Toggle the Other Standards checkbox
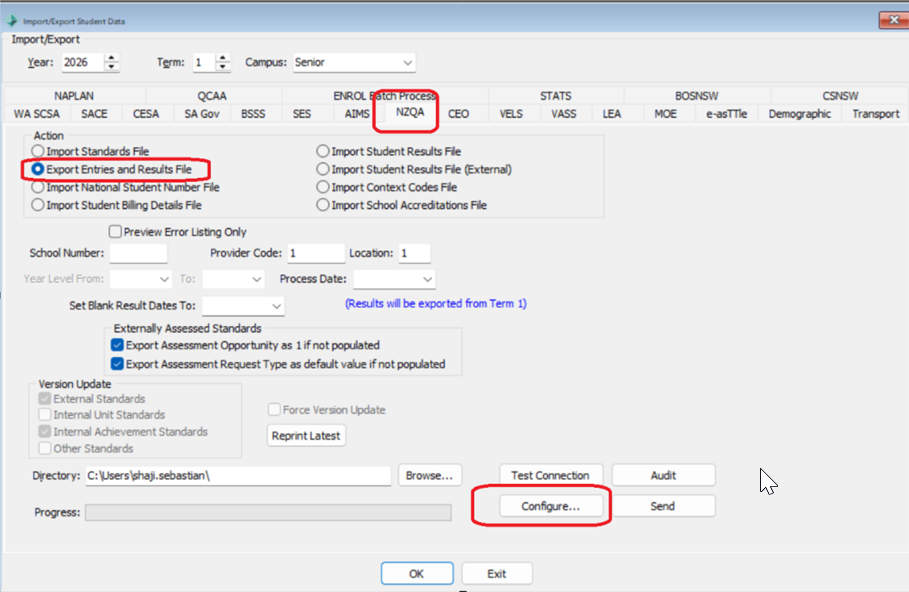The image size is (909, 592). tap(45, 449)
